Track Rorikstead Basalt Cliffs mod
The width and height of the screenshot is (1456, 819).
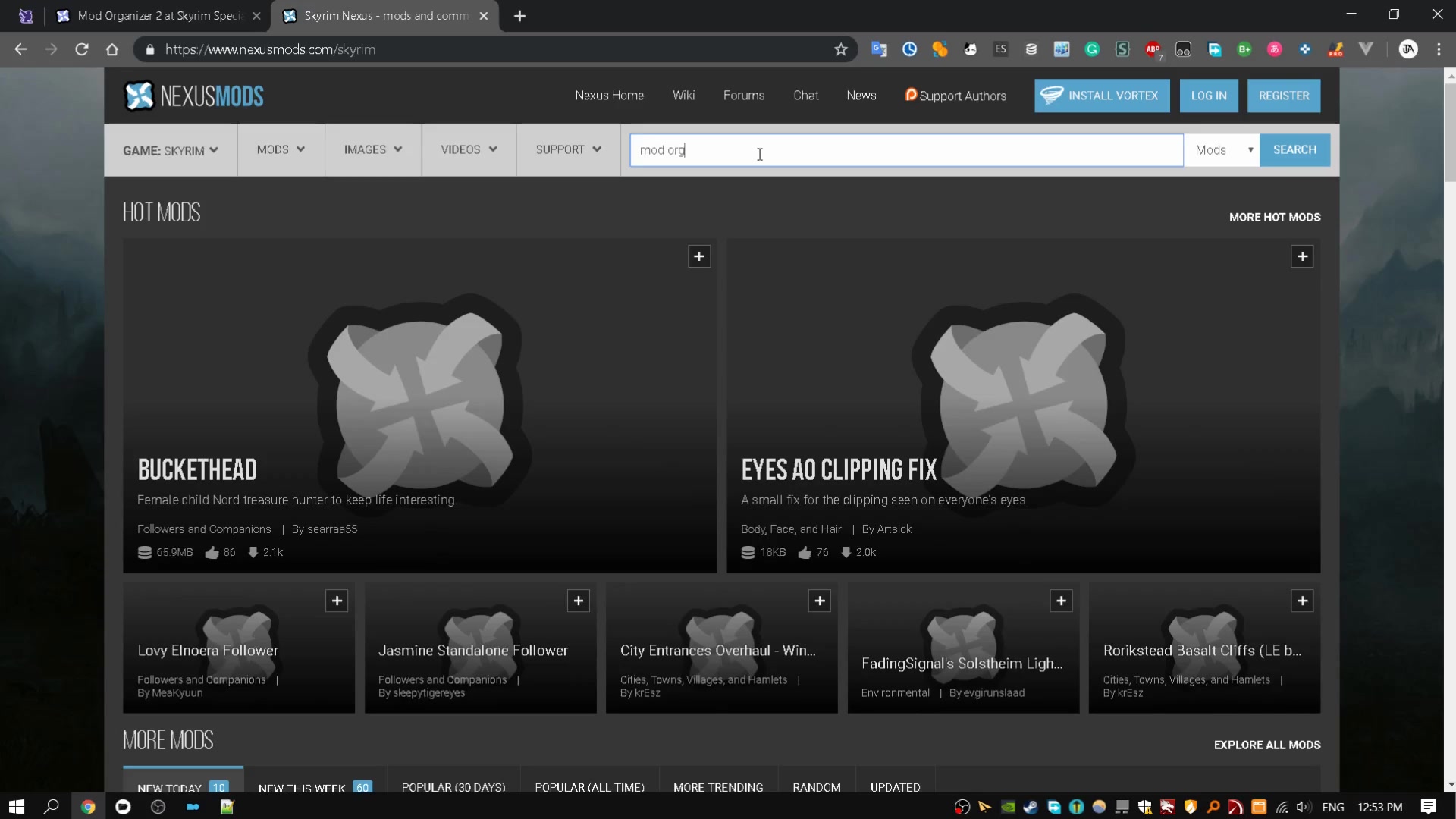1302,601
